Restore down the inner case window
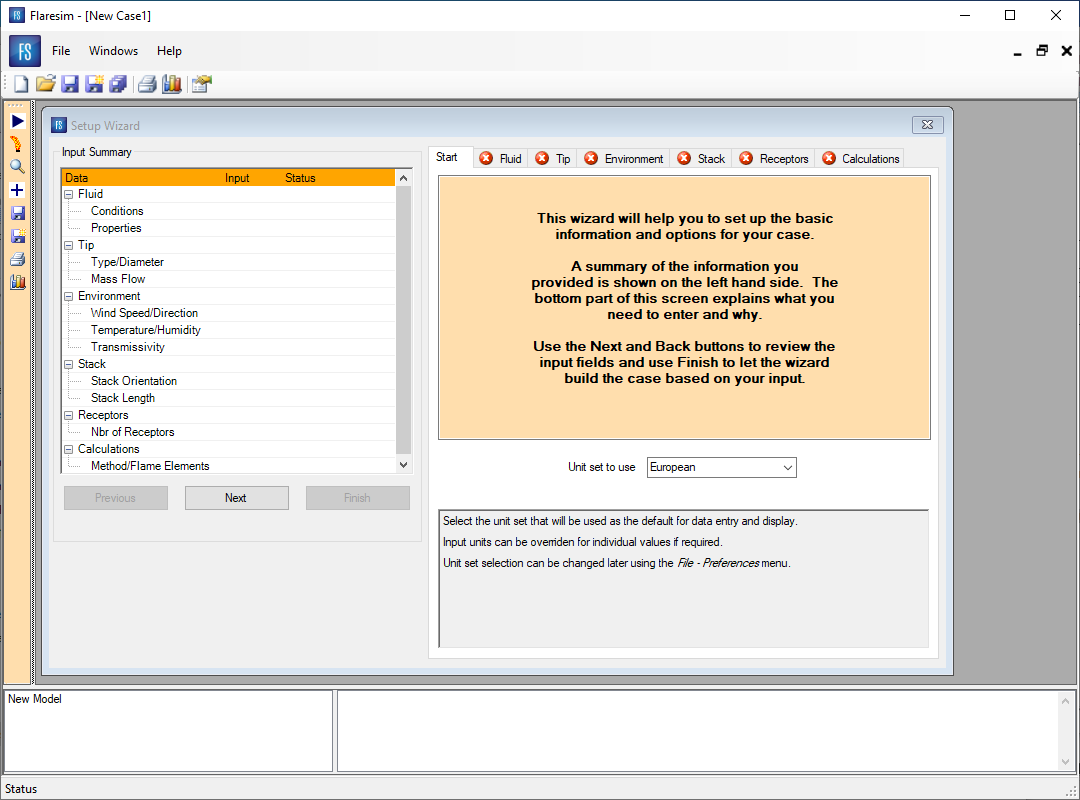1080x800 pixels. (1042, 51)
